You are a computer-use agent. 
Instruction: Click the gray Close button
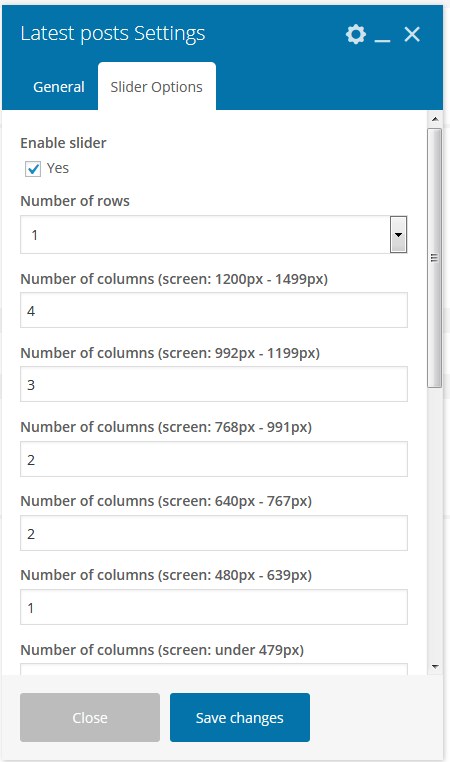pyautogui.click(x=90, y=717)
